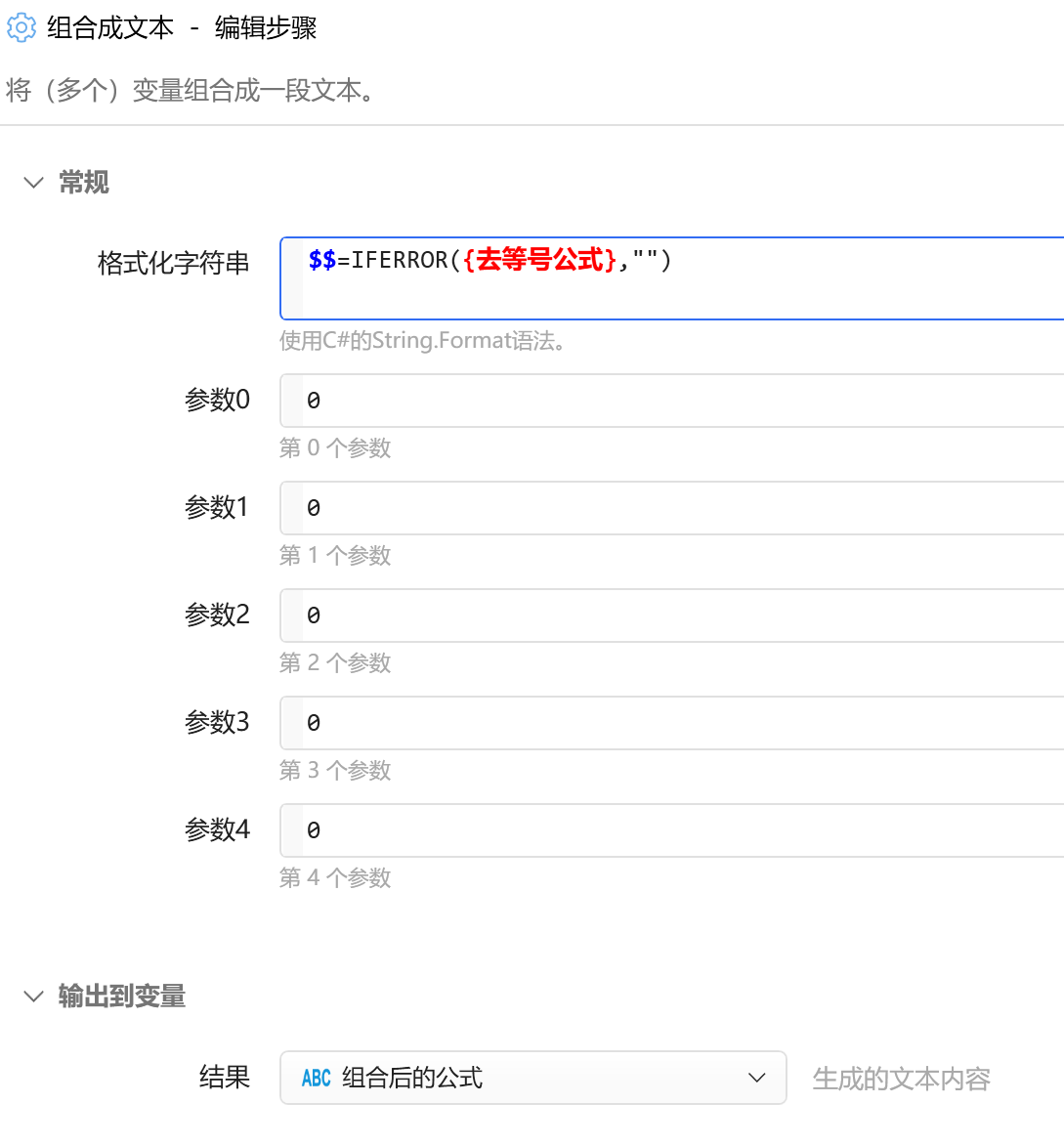Screen dimensions: 1064x1146
Task: Click the 格式化字符串 field label
Action: click(174, 263)
